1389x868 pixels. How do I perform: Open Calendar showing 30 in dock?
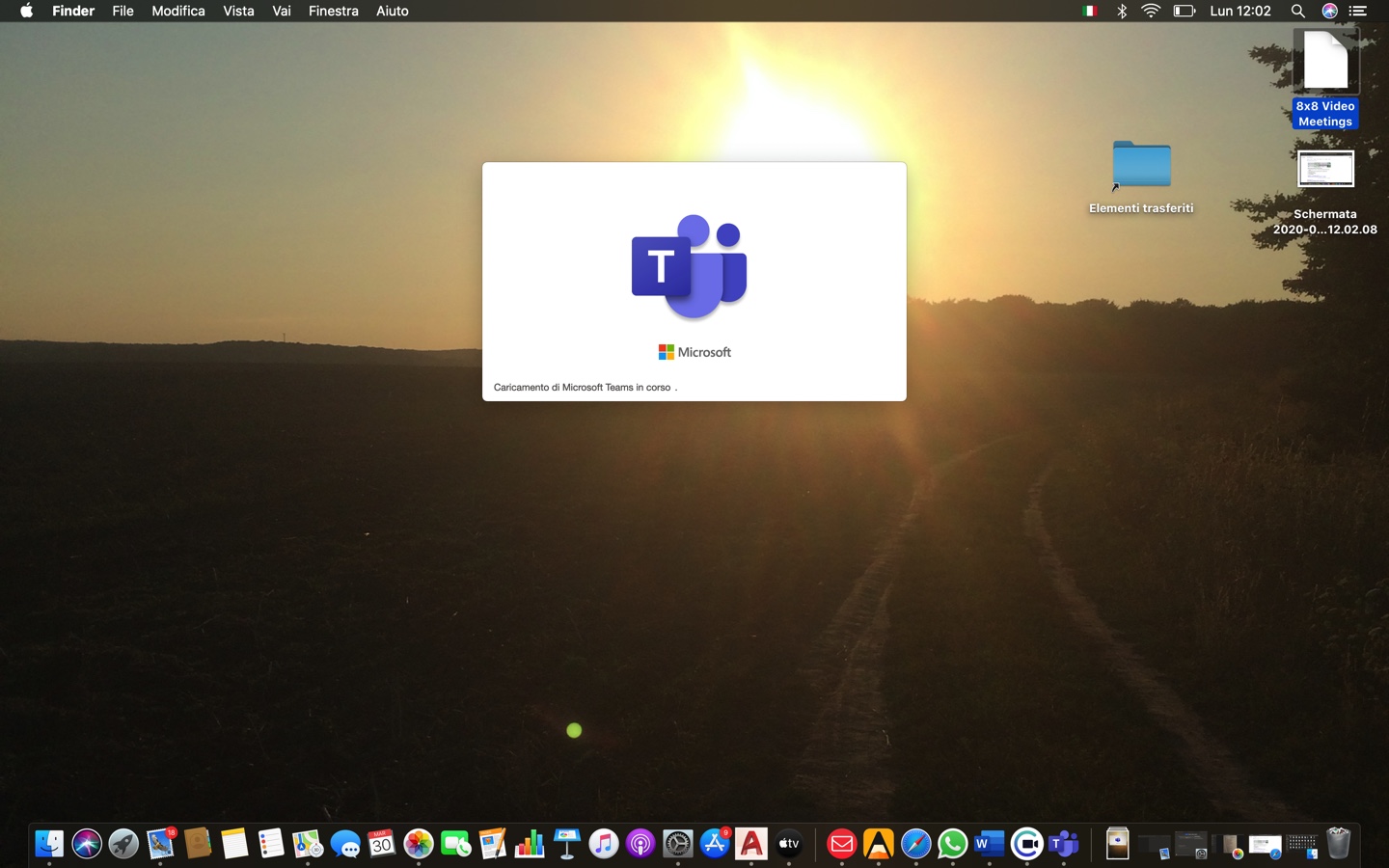click(382, 844)
